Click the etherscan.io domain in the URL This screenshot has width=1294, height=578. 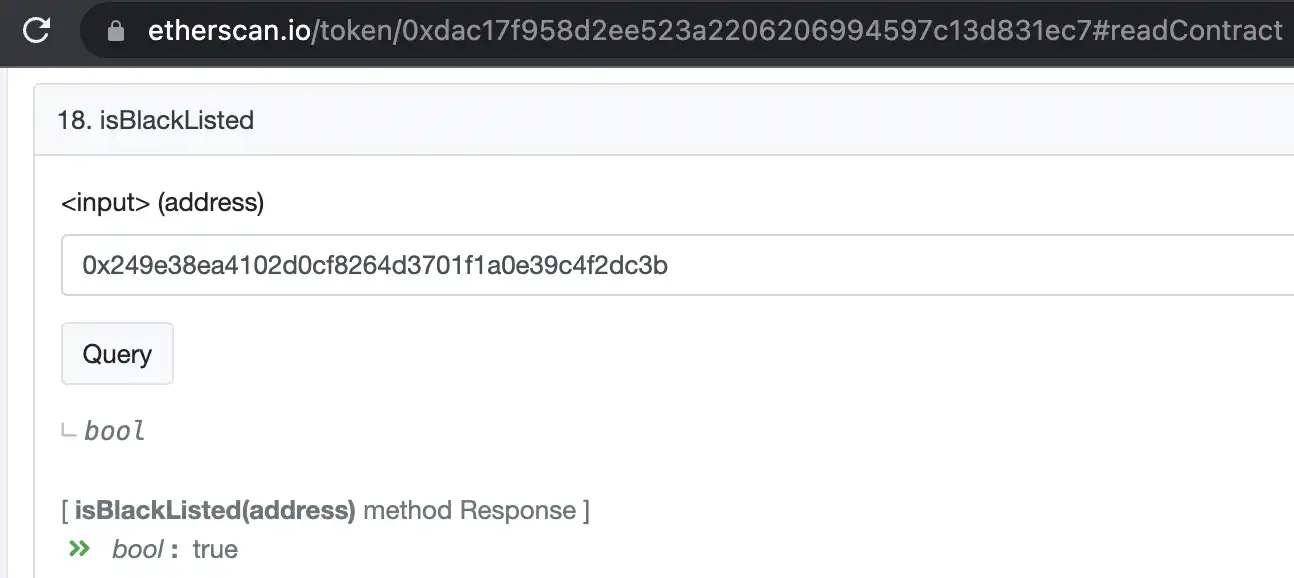(229, 31)
